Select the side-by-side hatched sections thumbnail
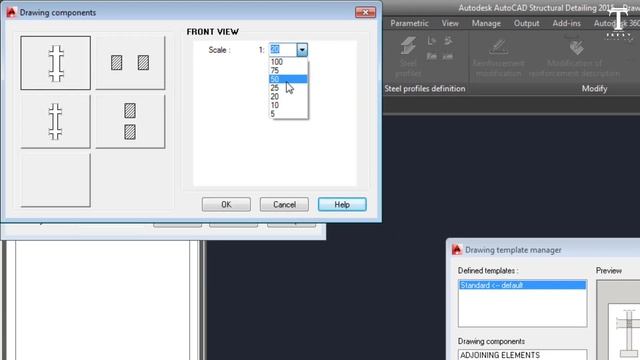This screenshot has width=640, height=360. point(130,63)
